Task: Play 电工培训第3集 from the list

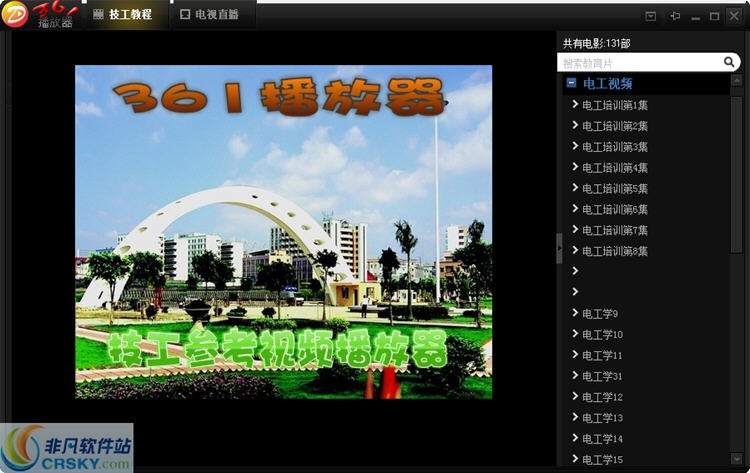Action: [615, 147]
